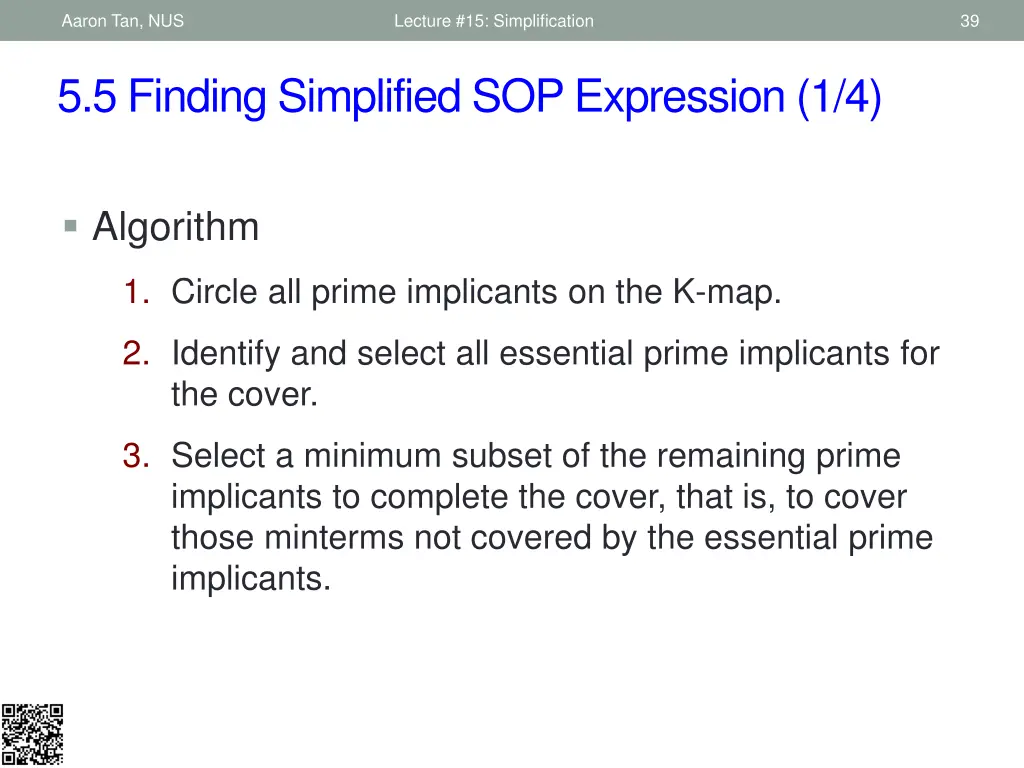This screenshot has height=768, width=1024.
Task: Select the red step number 3
Action: coord(136,456)
